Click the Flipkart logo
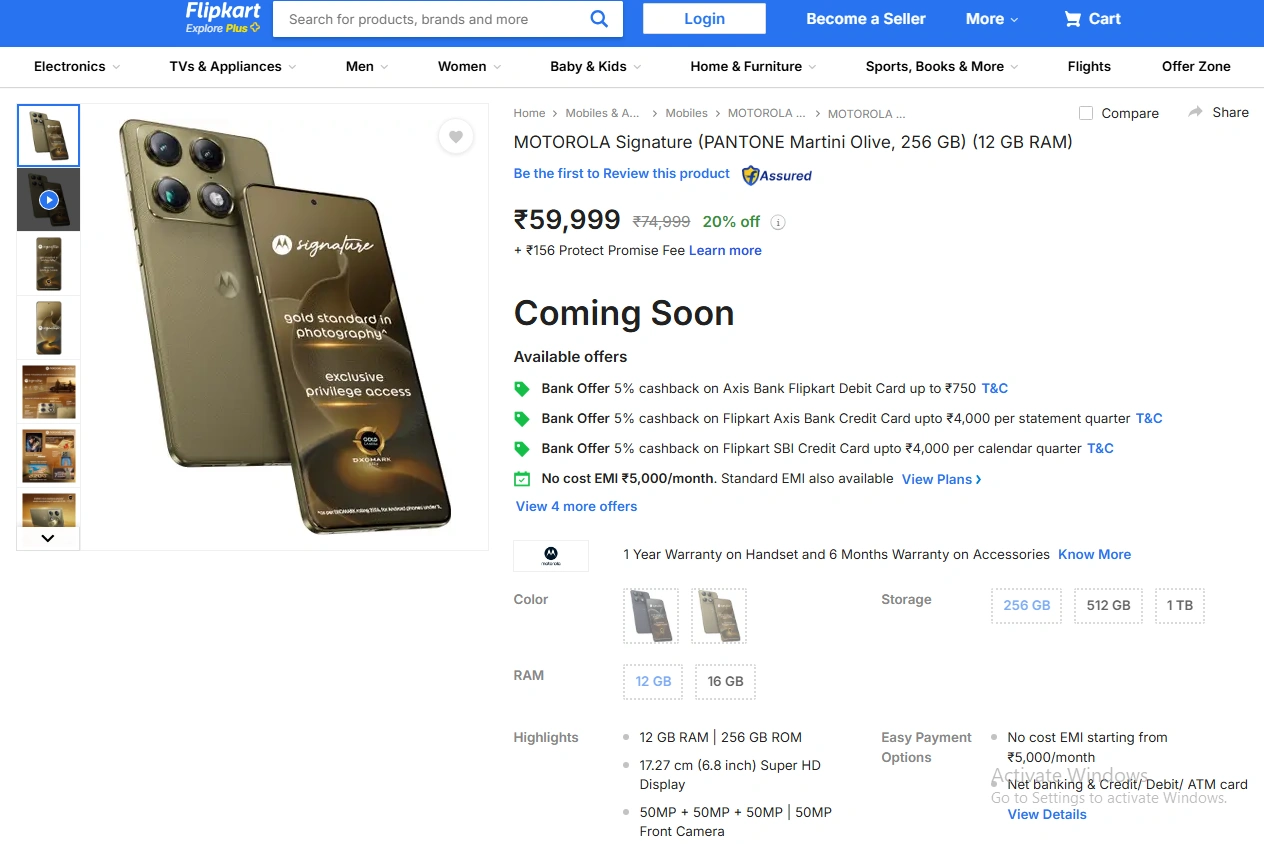This screenshot has width=1264, height=844. pyautogui.click(x=223, y=12)
